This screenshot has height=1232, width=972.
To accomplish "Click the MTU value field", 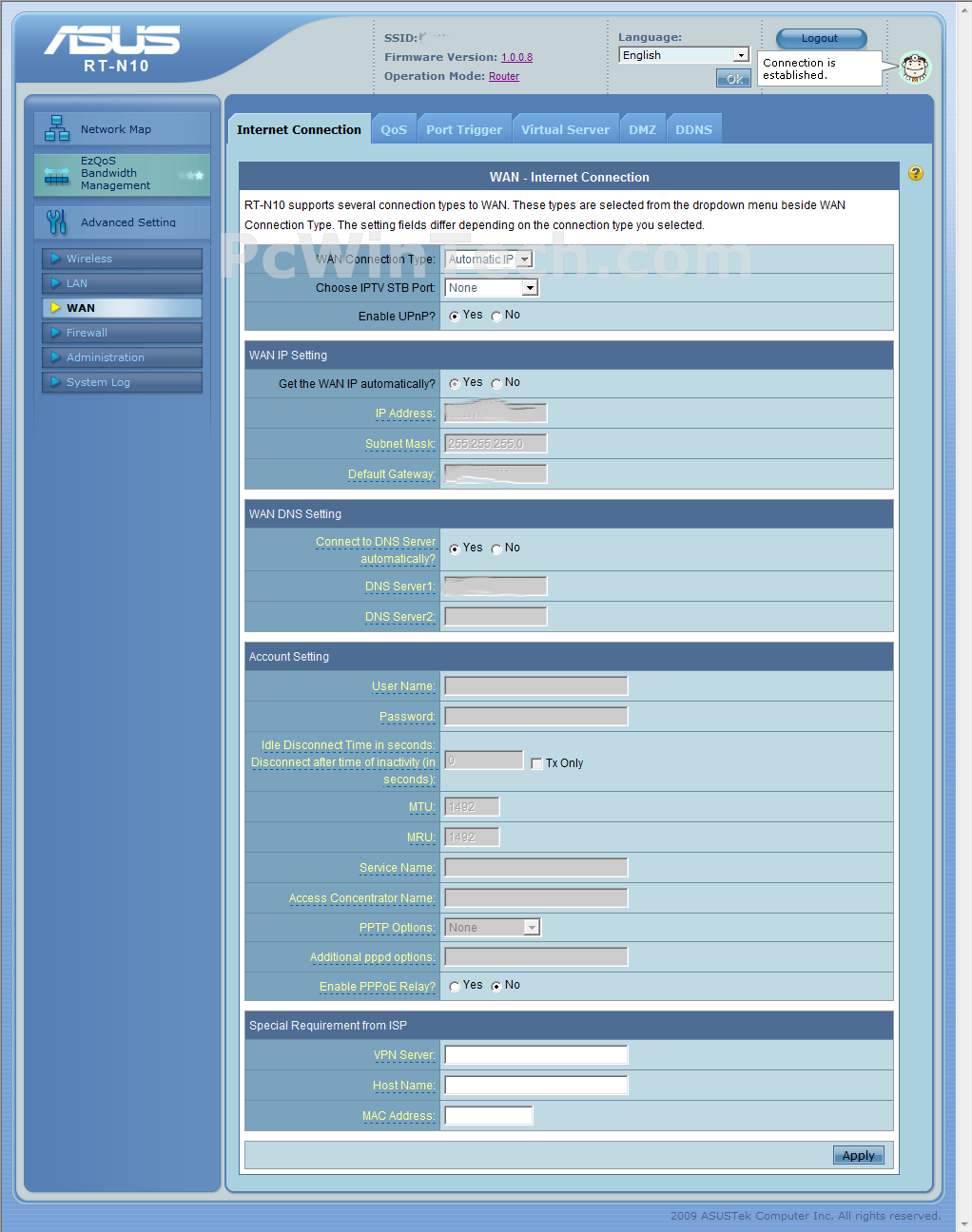I will coord(472,806).
